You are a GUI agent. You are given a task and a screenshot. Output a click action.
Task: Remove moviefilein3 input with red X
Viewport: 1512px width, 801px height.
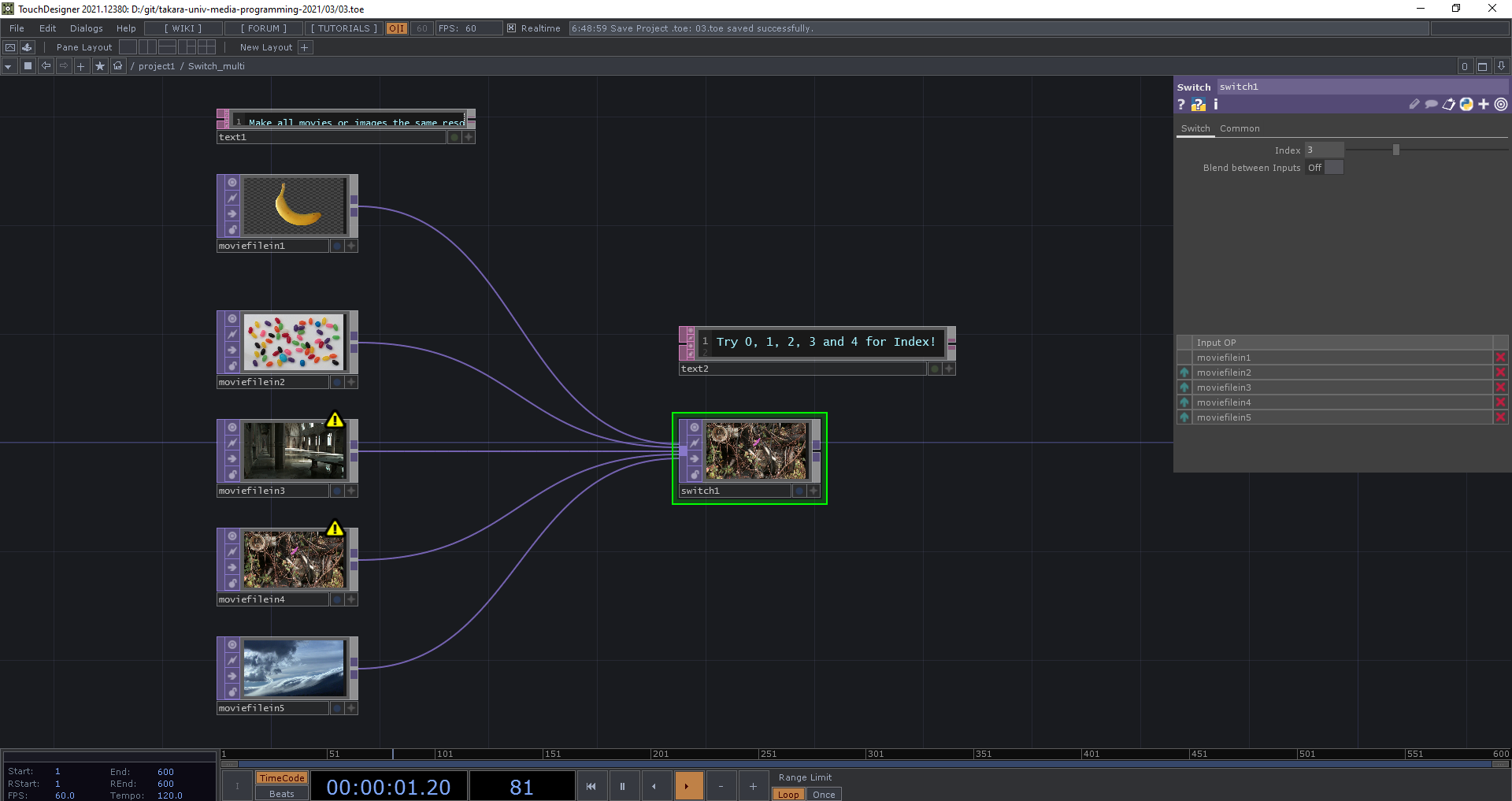click(x=1500, y=388)
